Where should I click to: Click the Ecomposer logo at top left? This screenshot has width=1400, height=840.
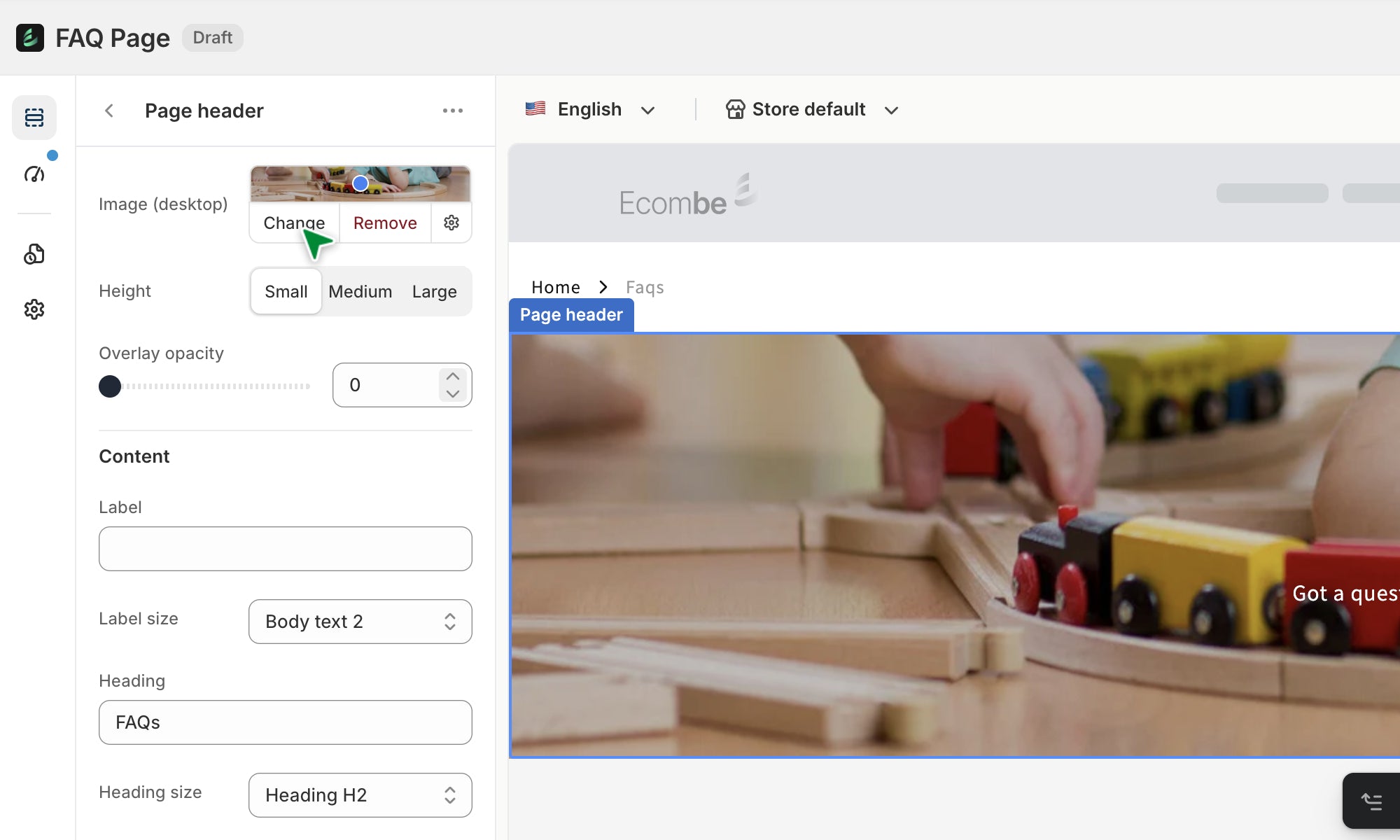[x=30, y=38]
